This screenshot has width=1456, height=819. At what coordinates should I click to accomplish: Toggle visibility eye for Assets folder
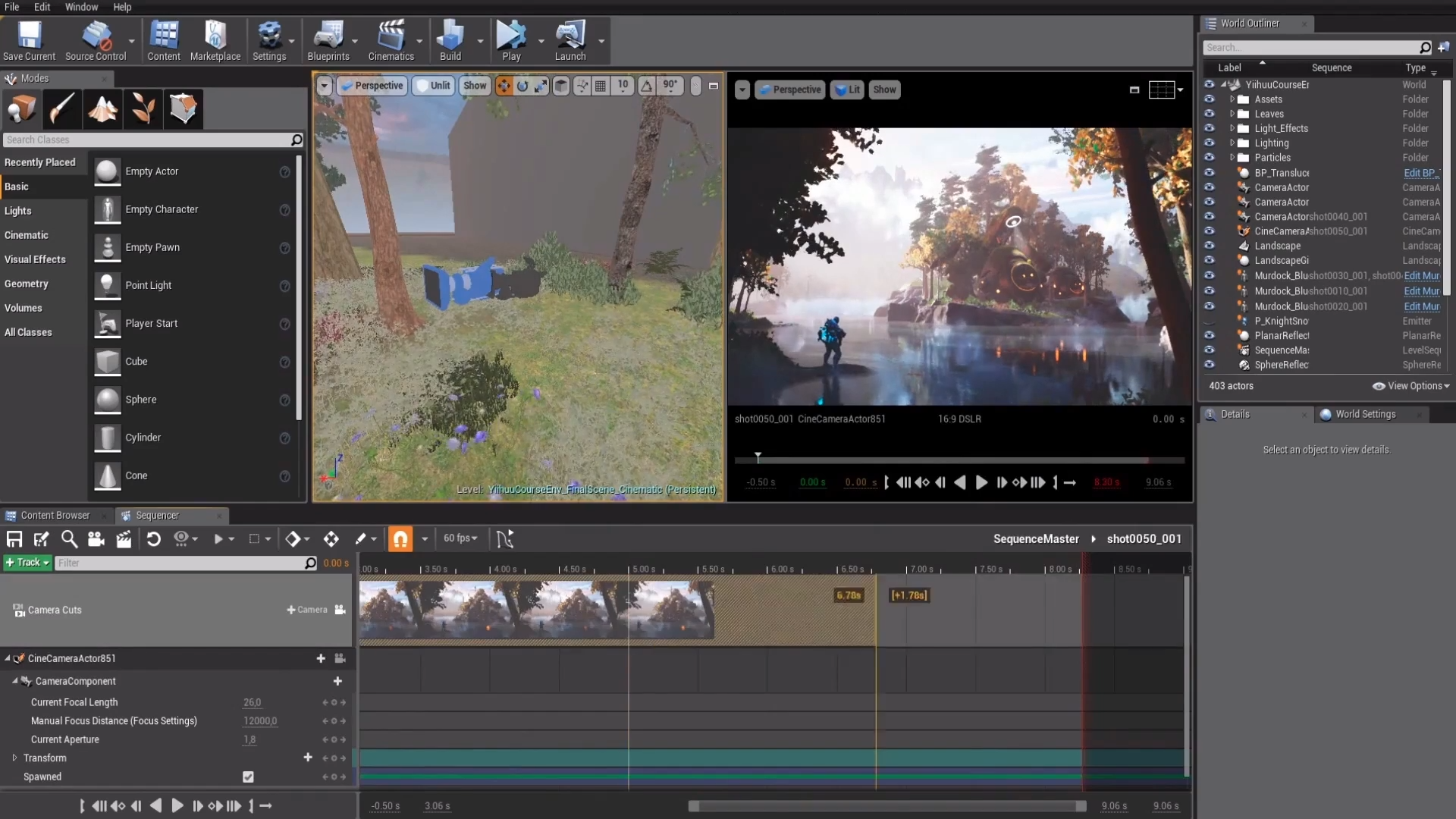coord(1210,99)
